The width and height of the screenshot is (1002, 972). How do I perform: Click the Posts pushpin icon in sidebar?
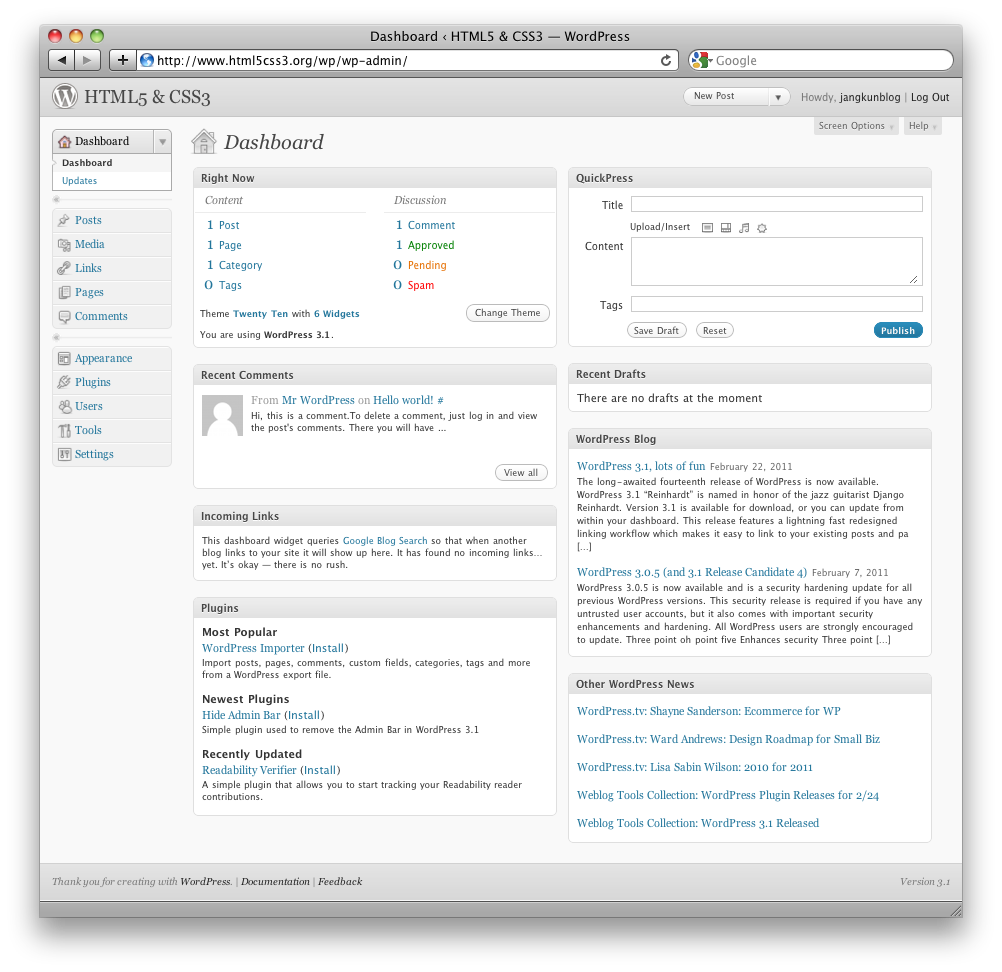64,220
